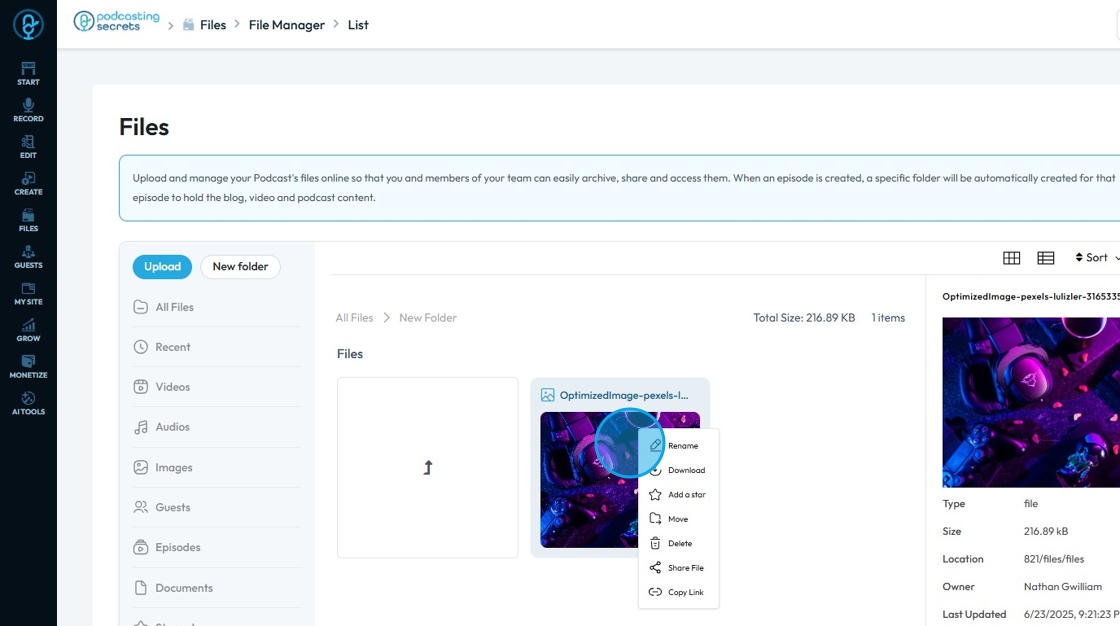Click the 821/files/files location value

[x=1054, y=559]
